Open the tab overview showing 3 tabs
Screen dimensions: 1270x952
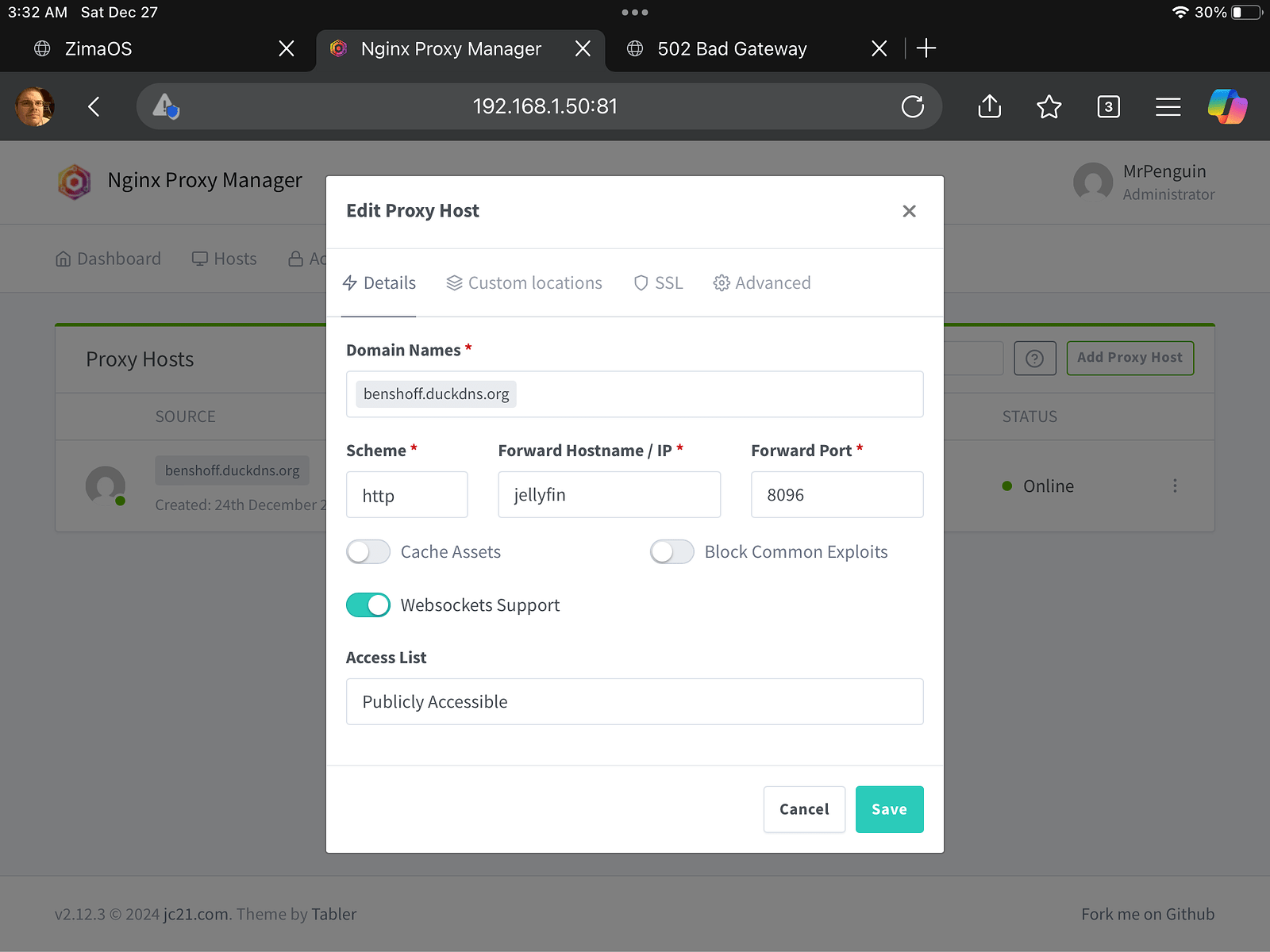click(x=1108, y=106)
